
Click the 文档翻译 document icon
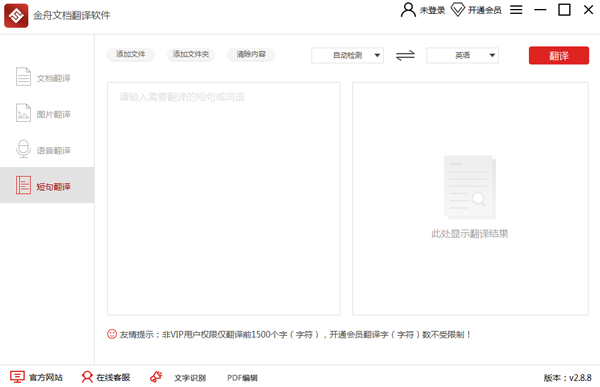click(23, 77)
